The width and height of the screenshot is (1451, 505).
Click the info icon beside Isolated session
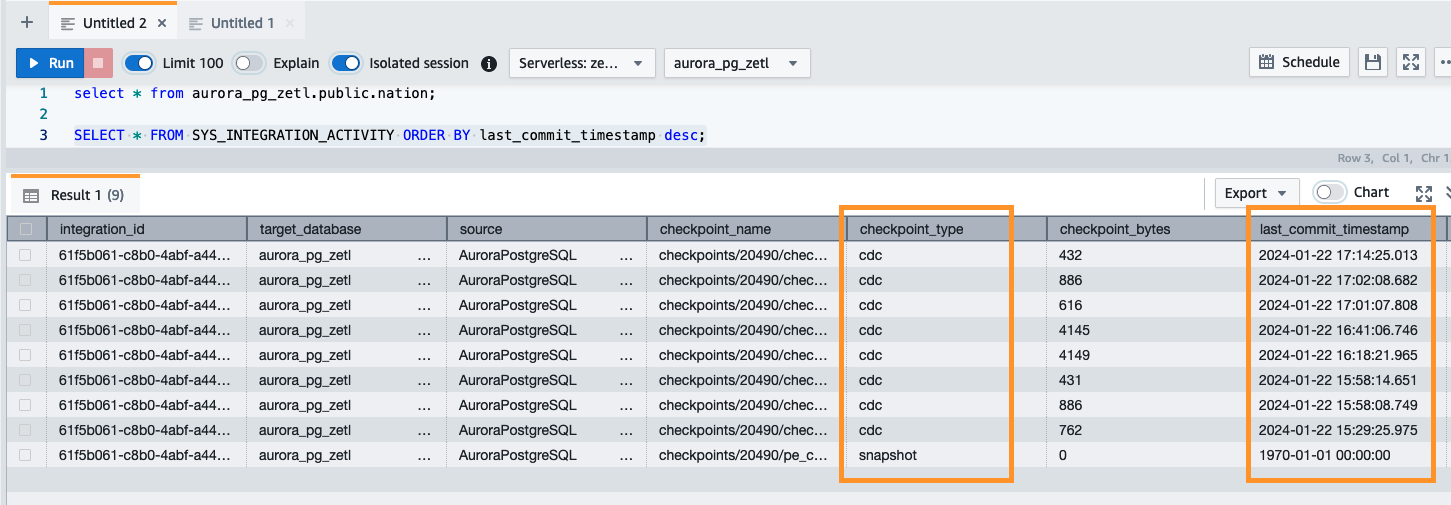[x=489, y=64]
